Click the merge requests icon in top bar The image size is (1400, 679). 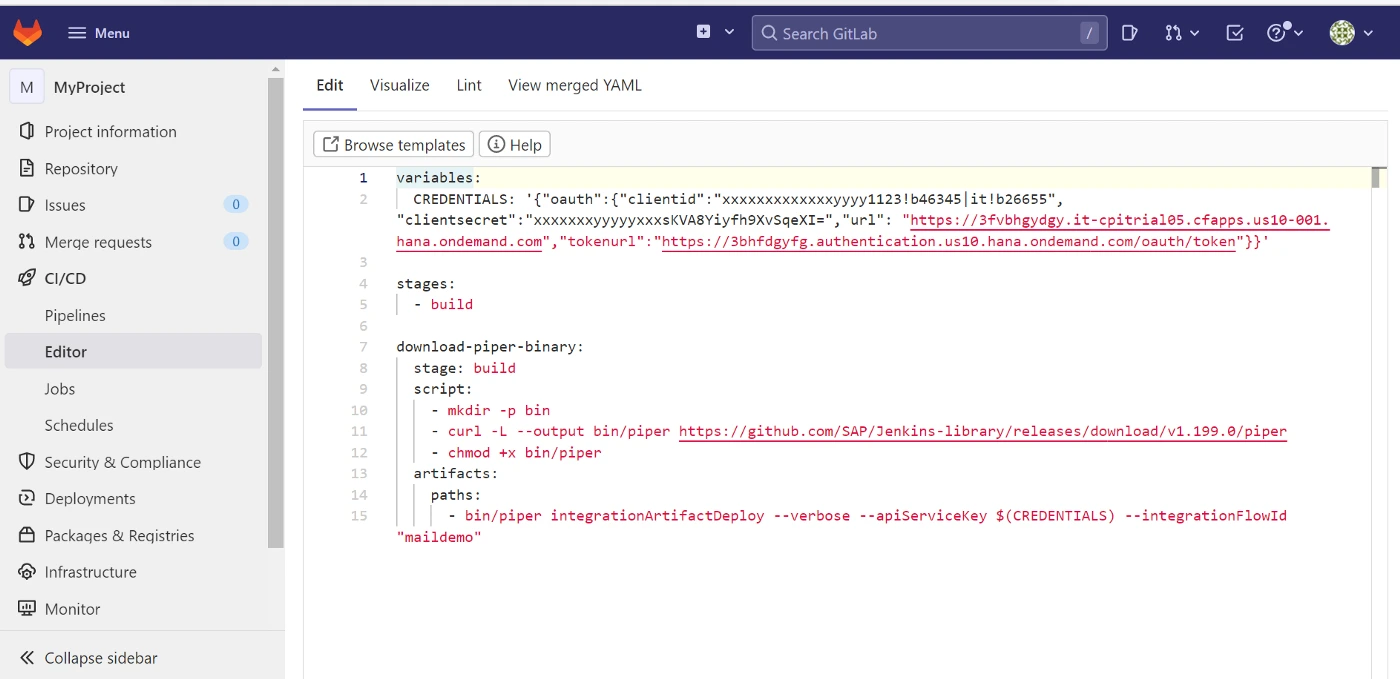[x=1175, y=33]
